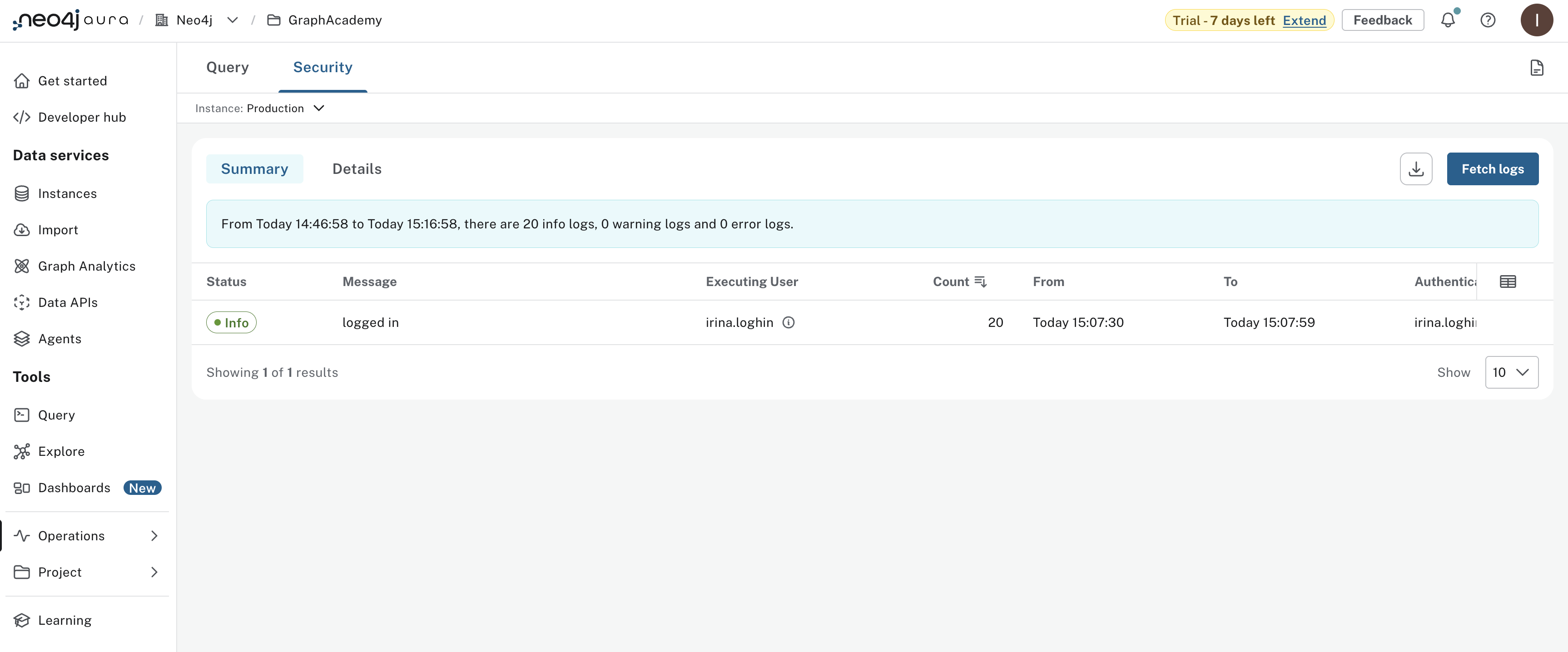Switch to the Details tab
This screenshot has width=1568, height=652.
pos(357,168)
